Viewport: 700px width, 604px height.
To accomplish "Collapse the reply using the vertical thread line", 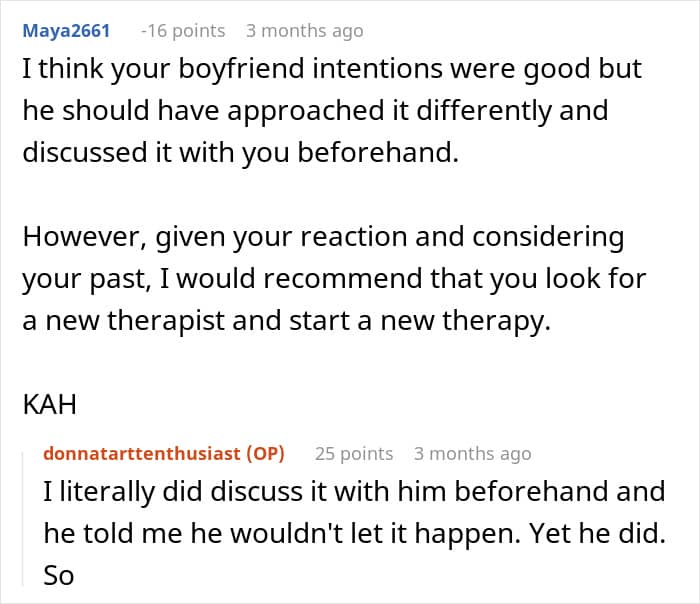I will tap(23, 518).
